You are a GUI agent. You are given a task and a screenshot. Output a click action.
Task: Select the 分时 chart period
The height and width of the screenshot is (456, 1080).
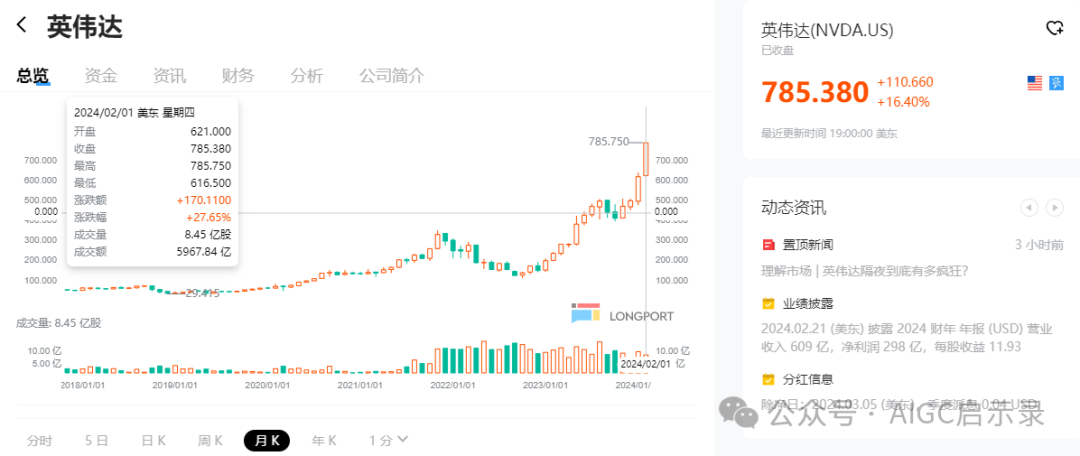40,441
